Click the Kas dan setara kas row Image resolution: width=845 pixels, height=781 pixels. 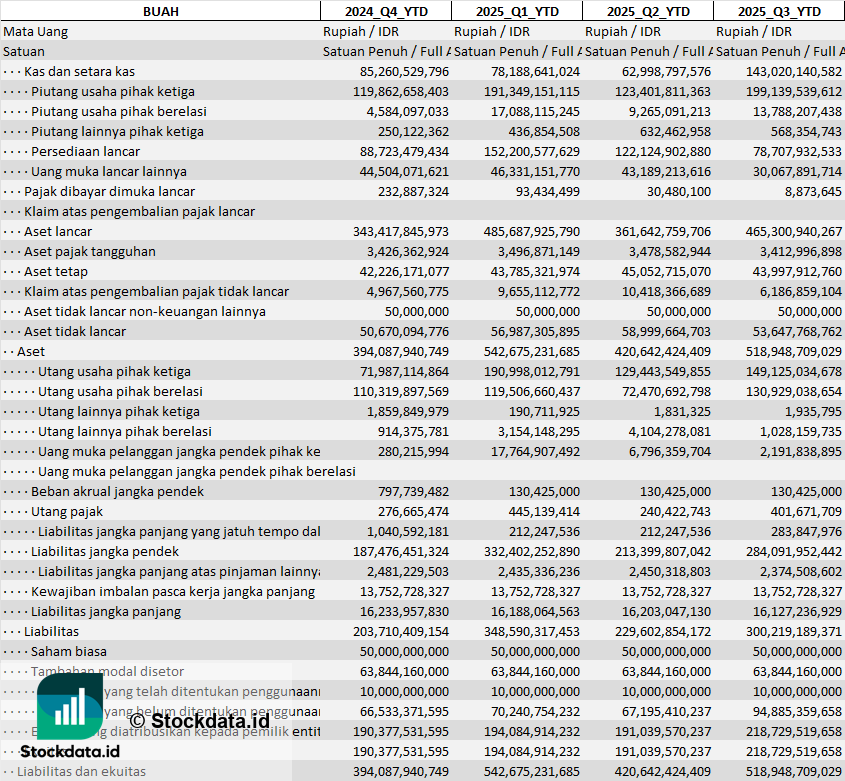[79, 71]
